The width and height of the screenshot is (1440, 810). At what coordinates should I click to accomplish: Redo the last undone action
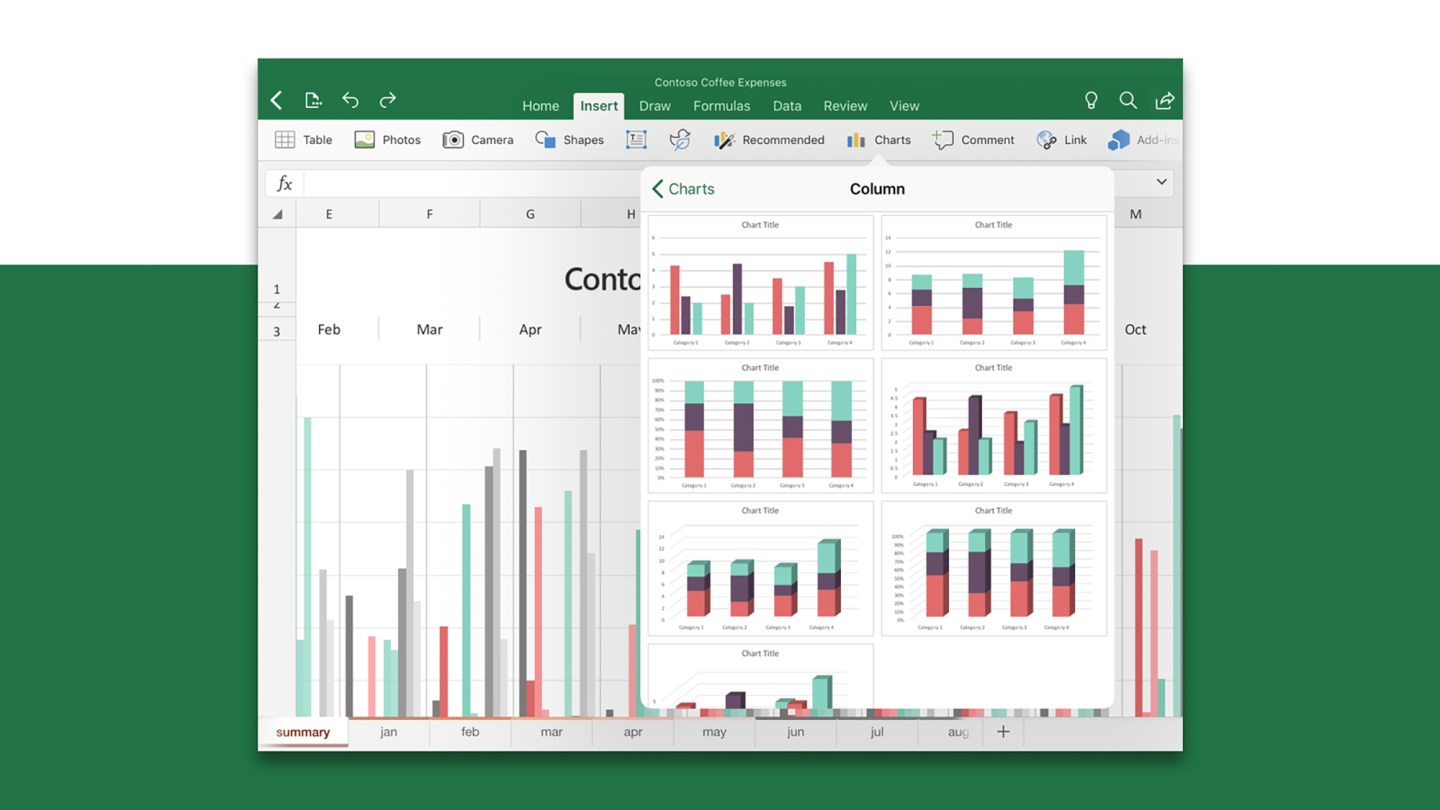click(387, 100)
